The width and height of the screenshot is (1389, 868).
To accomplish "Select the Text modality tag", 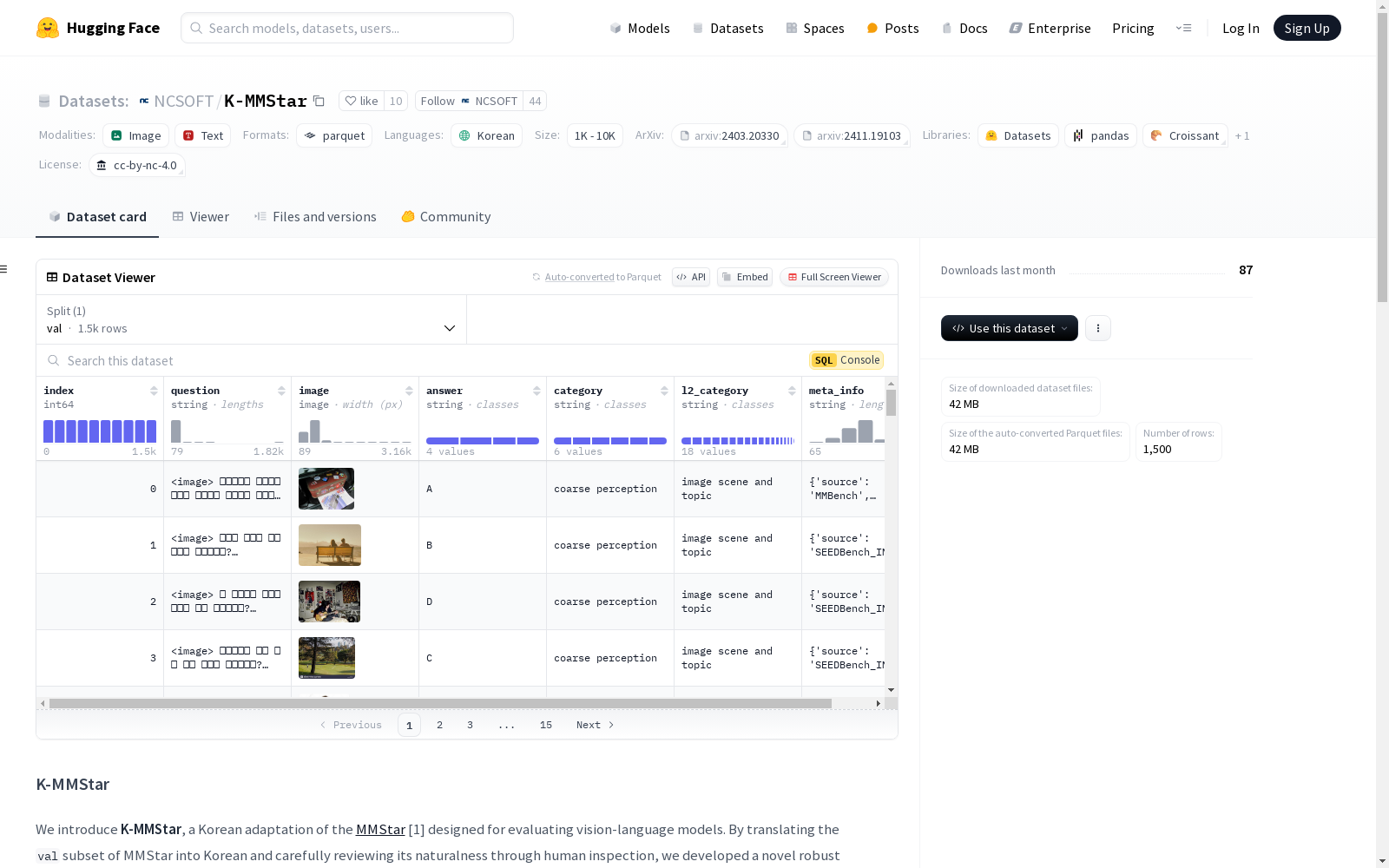I will (203, 135).
